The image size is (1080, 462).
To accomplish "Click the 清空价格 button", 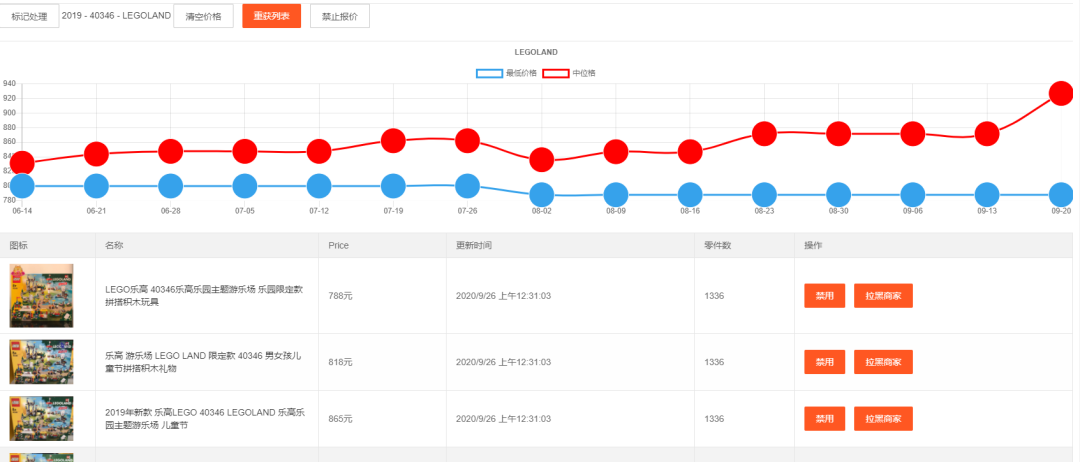I will coord(203,16).
